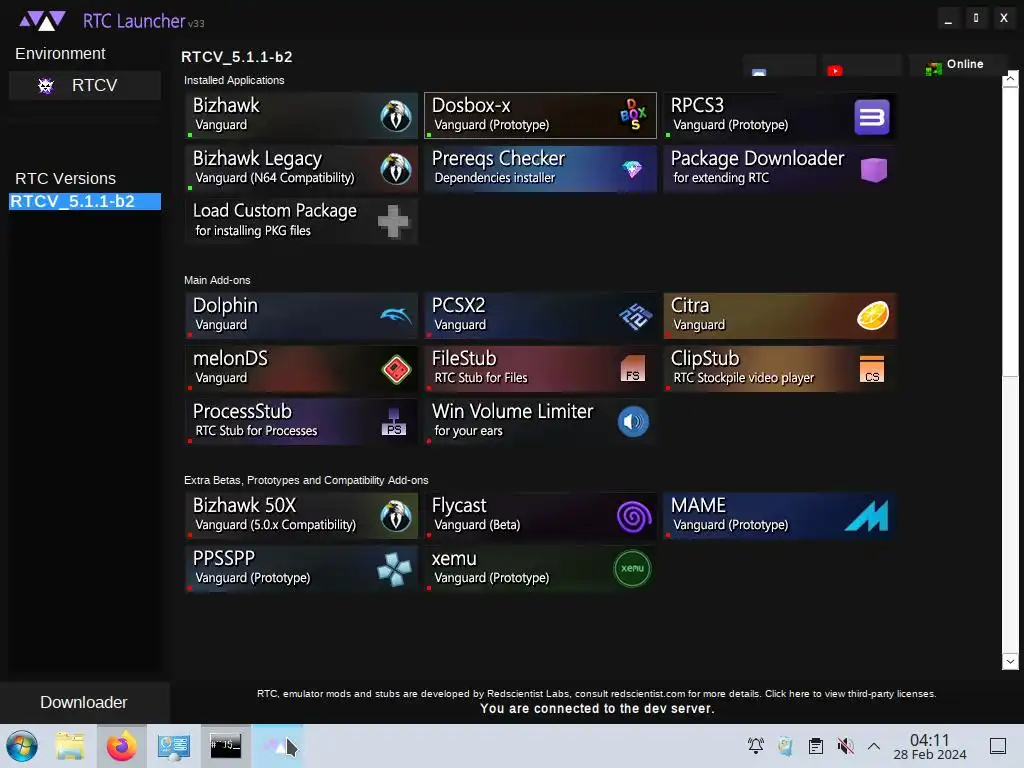Open the terminal window from the taskbar
The image size is (1024, 768).
(x=225, y=746)
